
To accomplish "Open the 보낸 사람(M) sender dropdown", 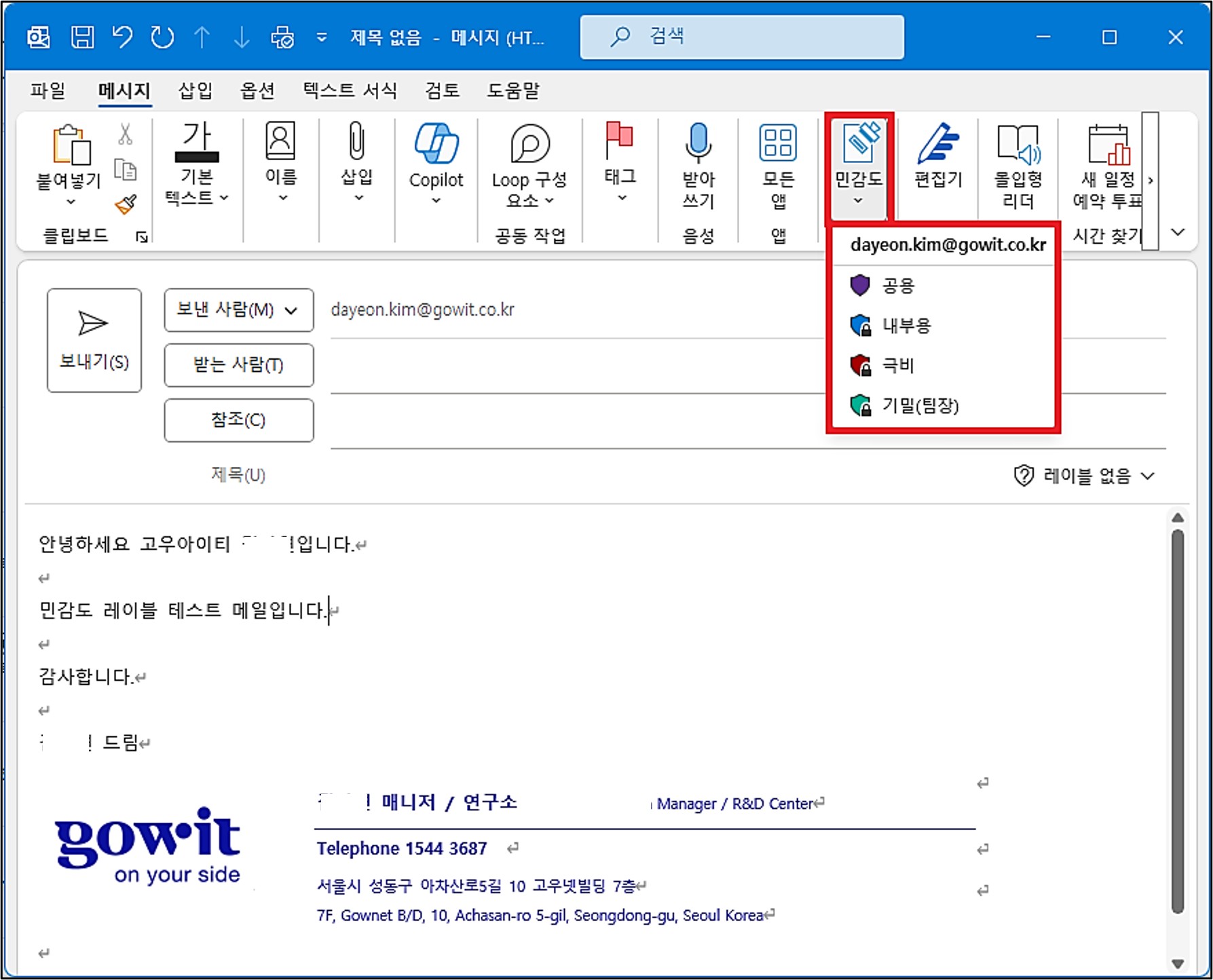I will pos(238,310).
